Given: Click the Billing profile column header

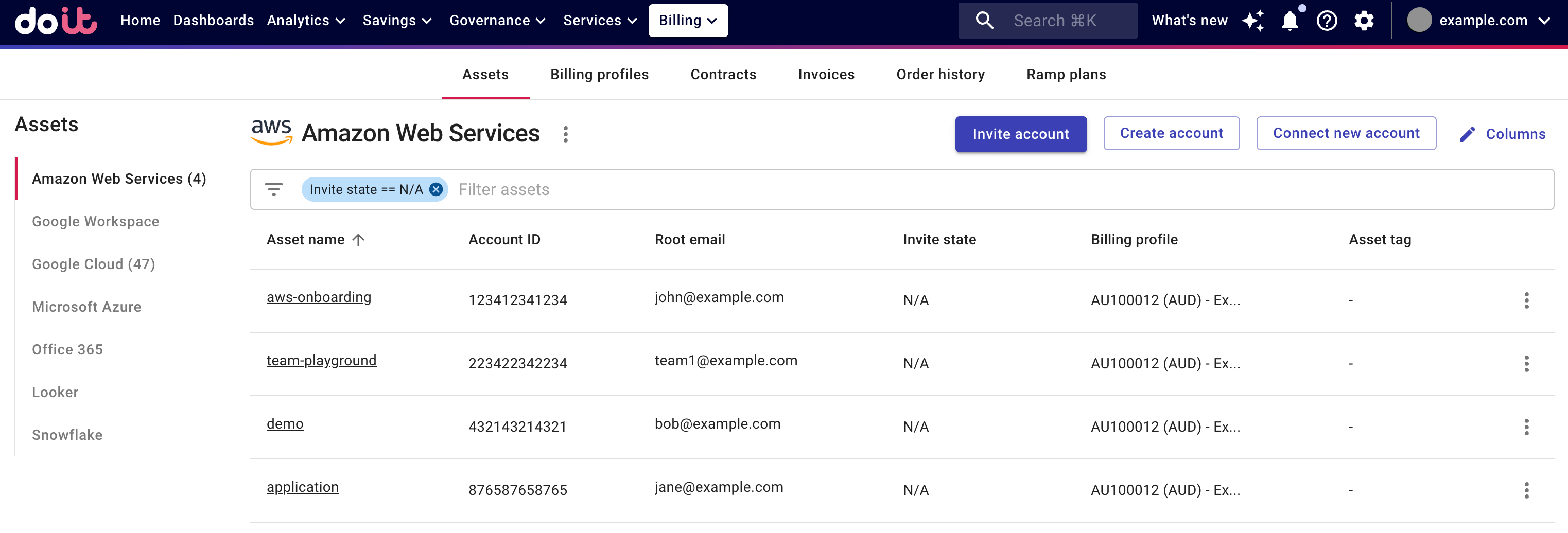Looking at the screenshot, I should pos(1134,240).
